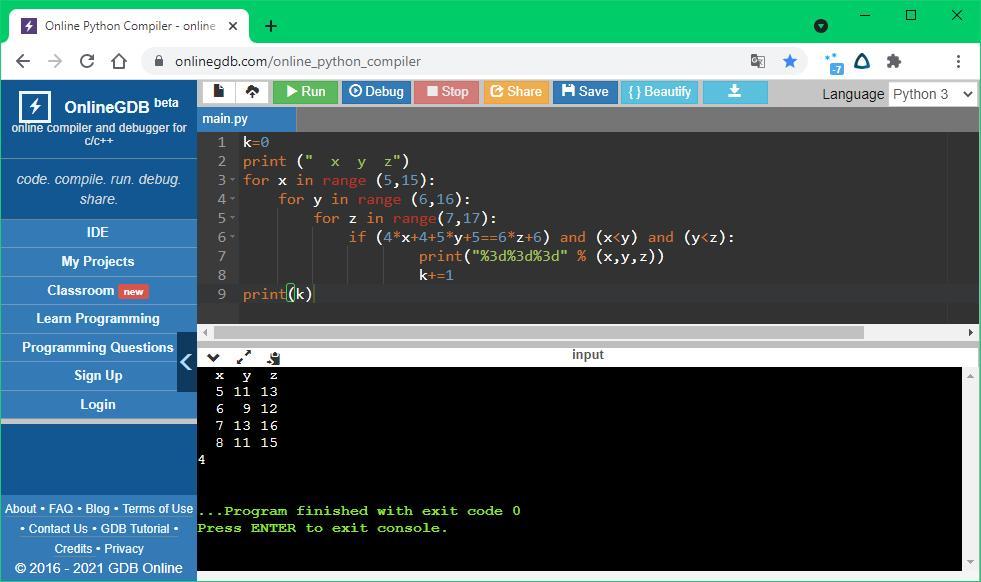Open the GDB Tutorial link
Screen dimensions: 981x582
135,529
